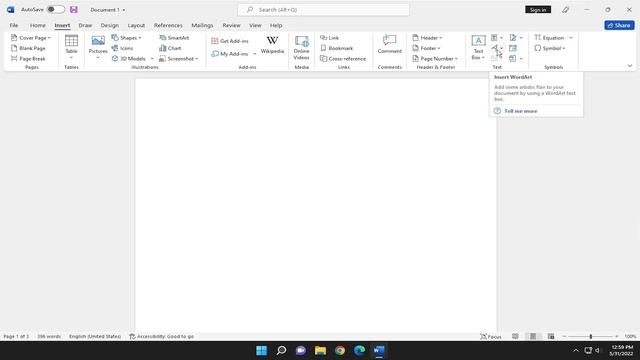Click the Wikipedia add-in
This screenshot has height=360, width=640.
[272, 45]
